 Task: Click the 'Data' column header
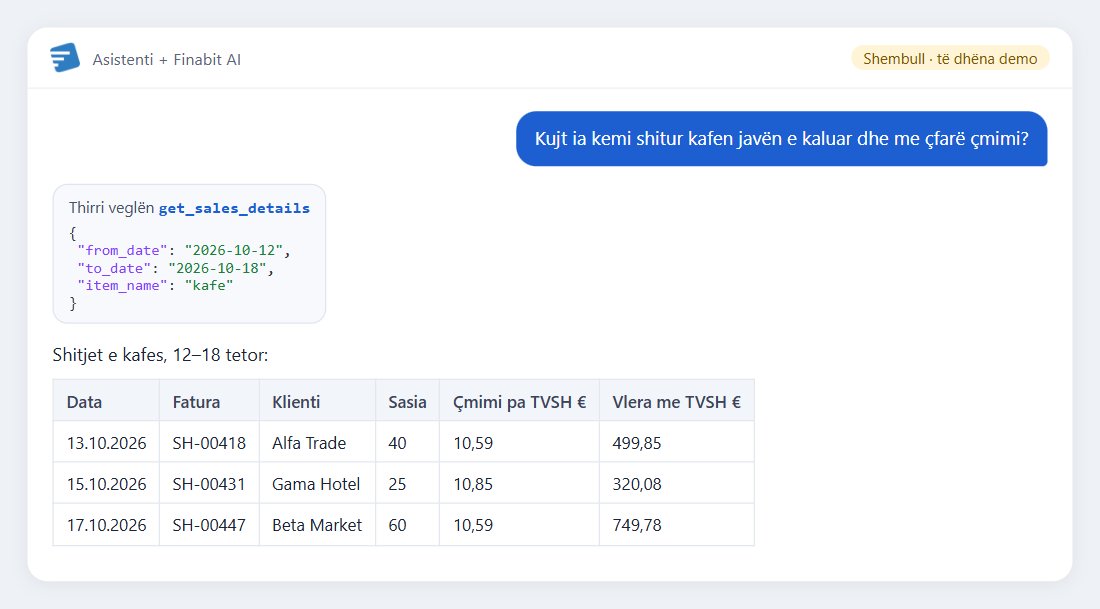click(107, 402)
